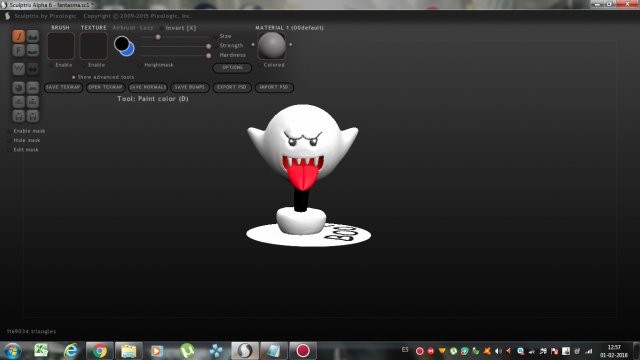640x360 pixels.
Task: Toggle the Size pressure dot
Action: (216, 36)
